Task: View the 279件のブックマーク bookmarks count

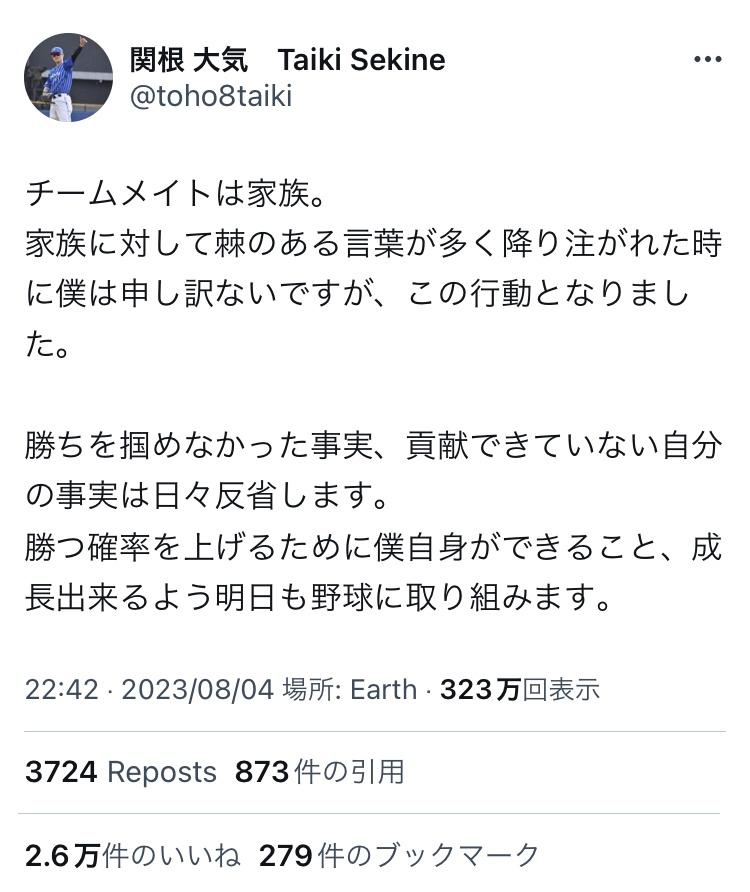Action: click(399, 856)
